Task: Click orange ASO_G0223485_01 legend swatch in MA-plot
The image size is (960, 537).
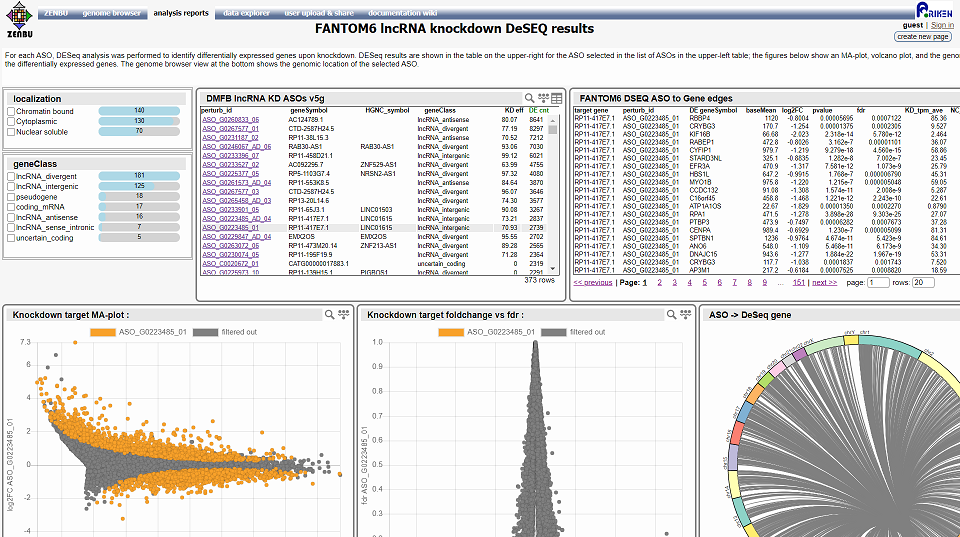Action: click(102, 332)
